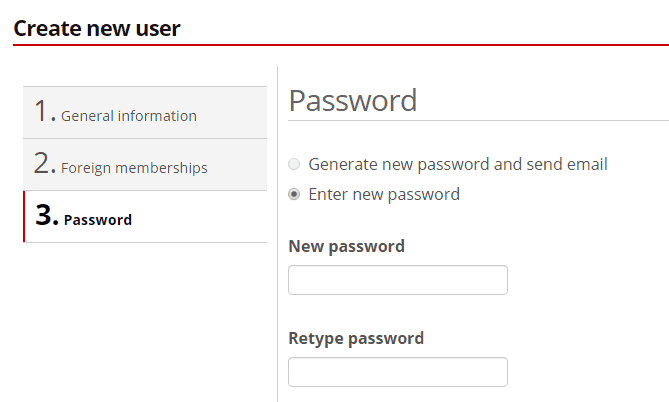Click the "New password" field label
This screenshot has width=669, height=402.
(x=346, y=246)
